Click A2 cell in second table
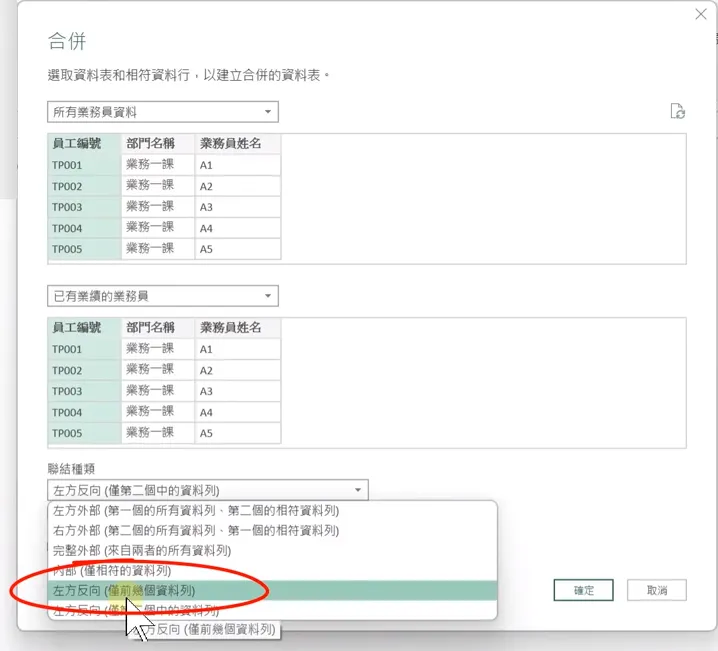 (x=238, y=370)
